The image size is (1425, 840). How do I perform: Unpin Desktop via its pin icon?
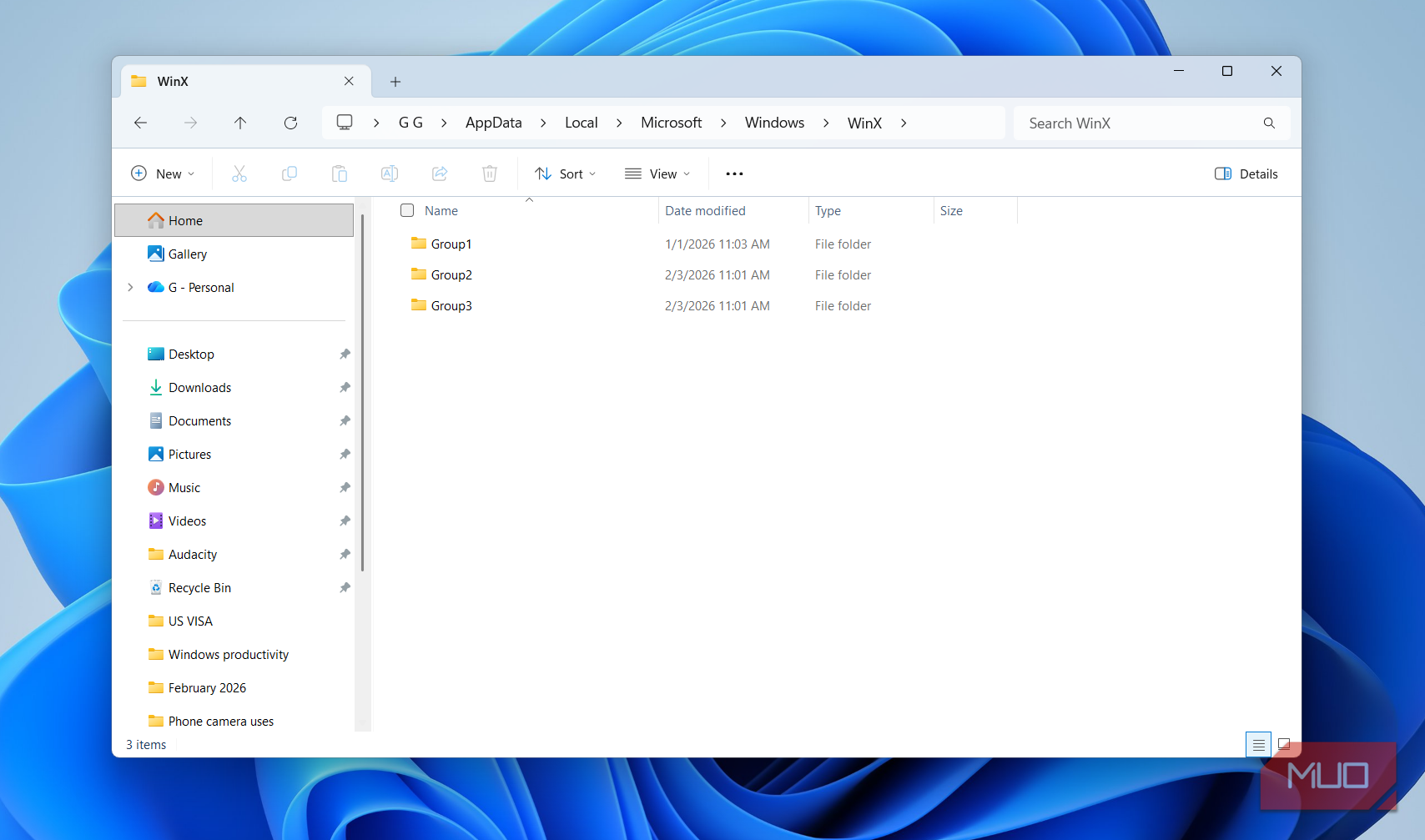click(345, 354)
